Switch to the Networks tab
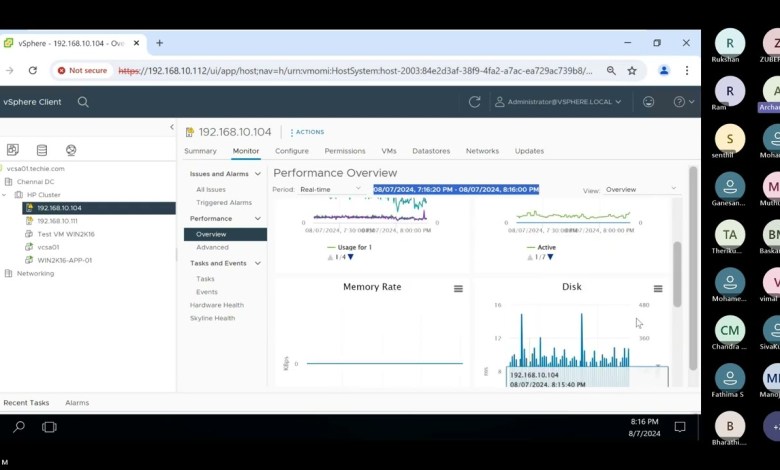 click(482, 151)
